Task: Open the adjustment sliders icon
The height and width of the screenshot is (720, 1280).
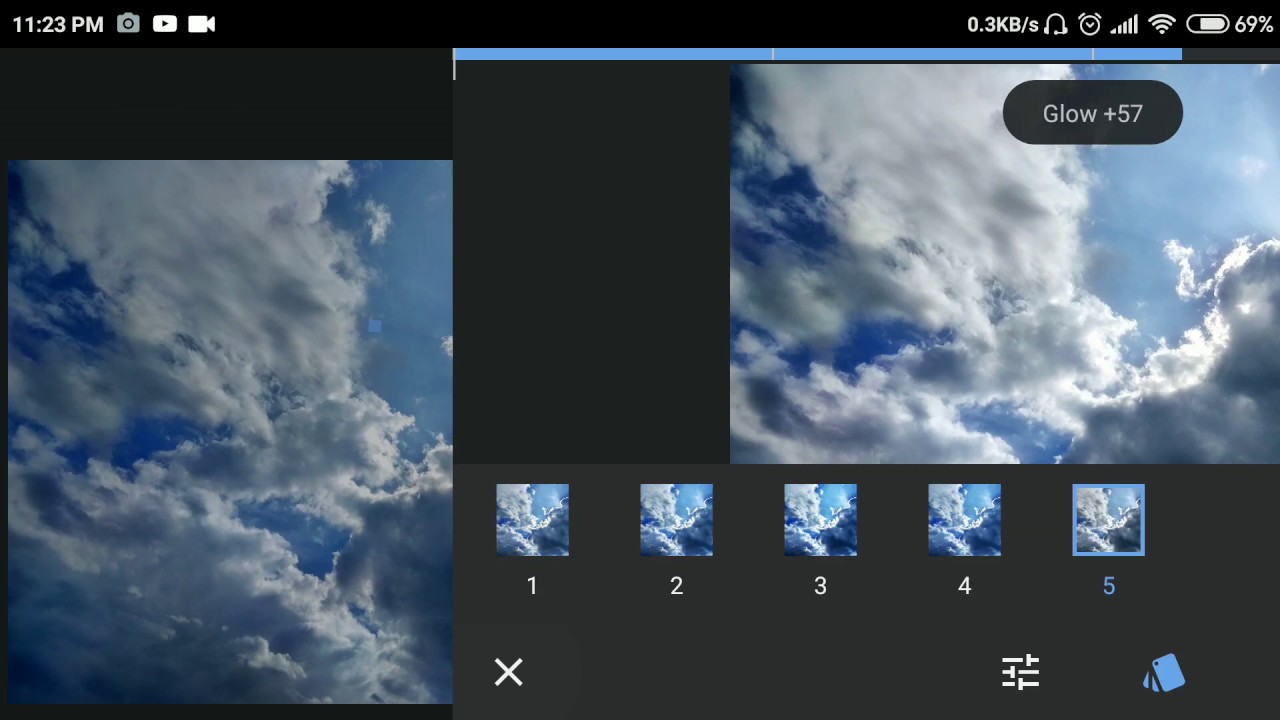Action: point(1021,672)
